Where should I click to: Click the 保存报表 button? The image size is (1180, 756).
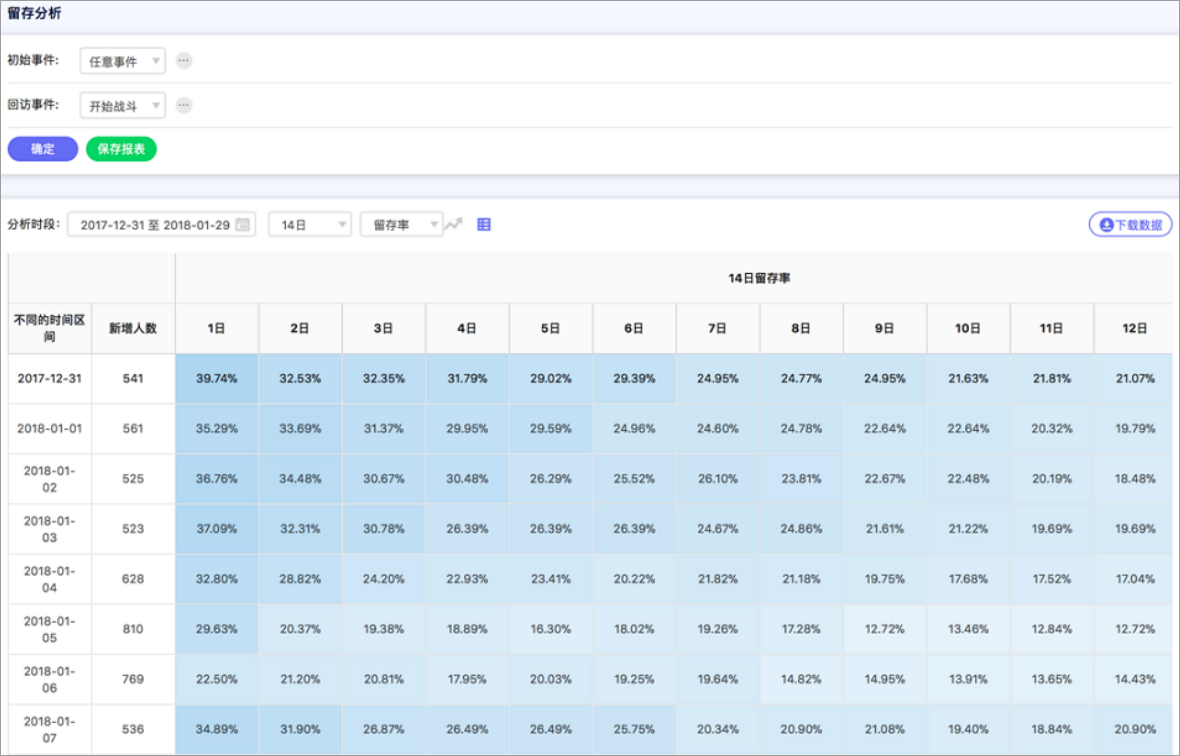(121, 149)
